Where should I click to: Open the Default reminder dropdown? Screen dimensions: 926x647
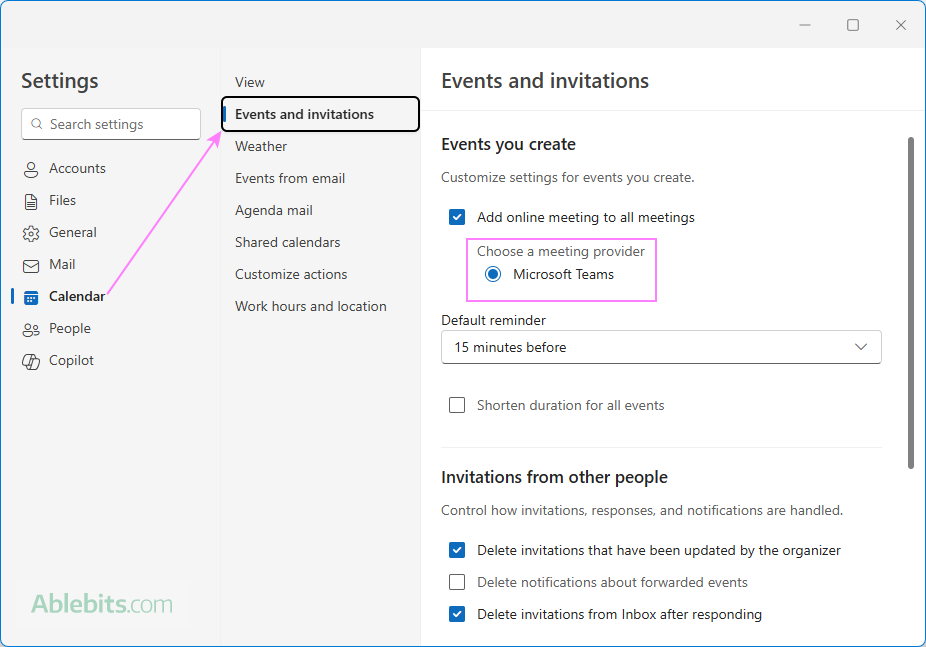coord(661,347)
